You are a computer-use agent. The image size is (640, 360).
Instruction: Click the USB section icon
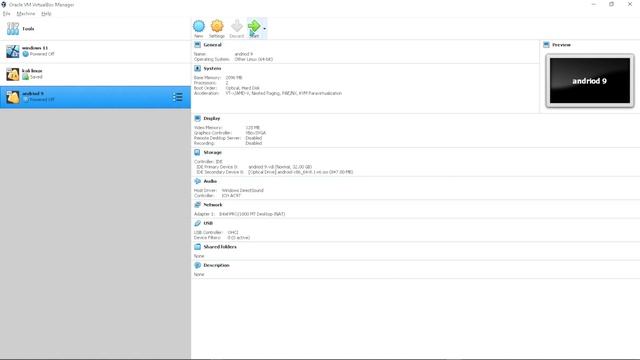198,223
